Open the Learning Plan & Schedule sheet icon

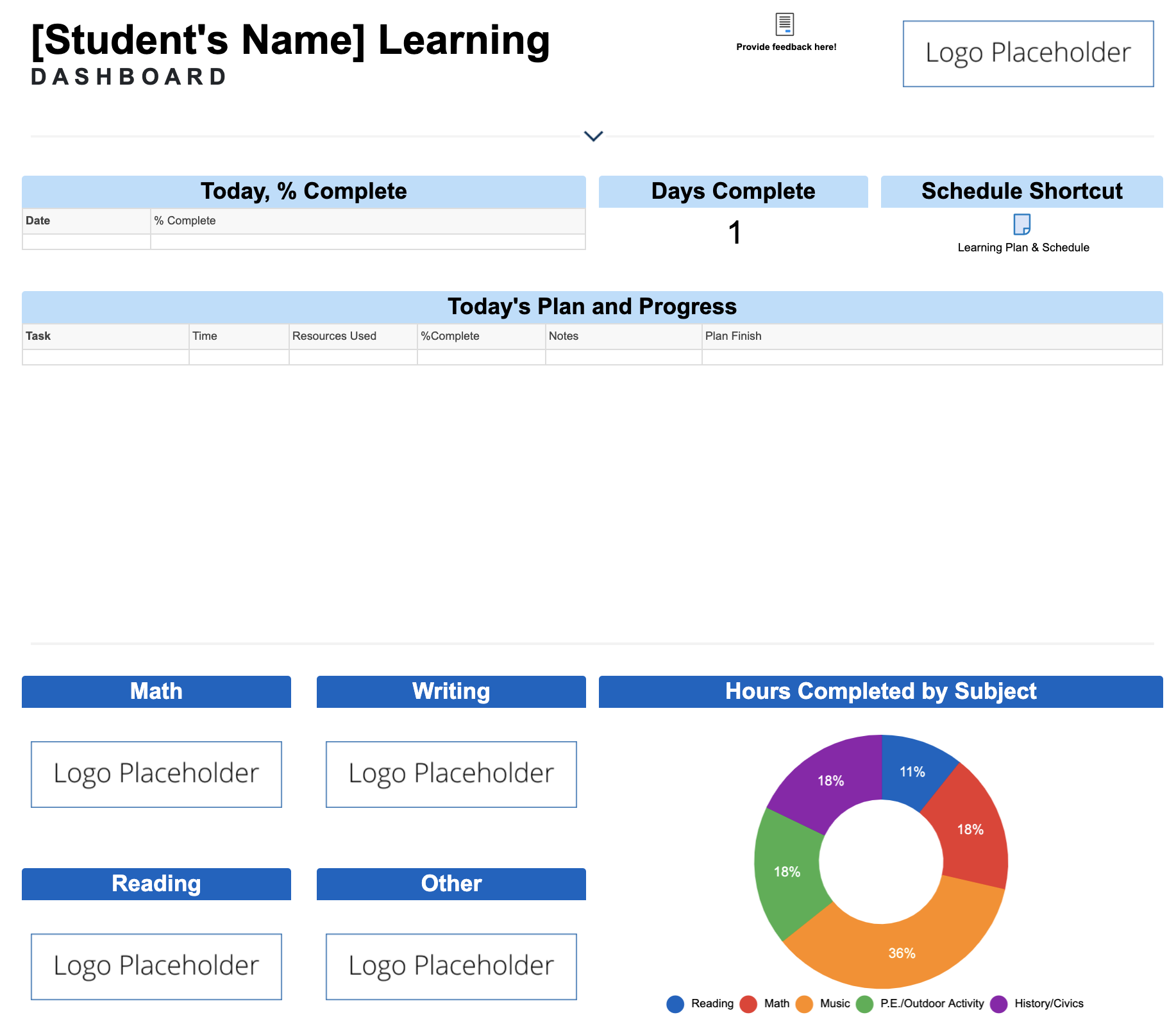click(1021, 225)
